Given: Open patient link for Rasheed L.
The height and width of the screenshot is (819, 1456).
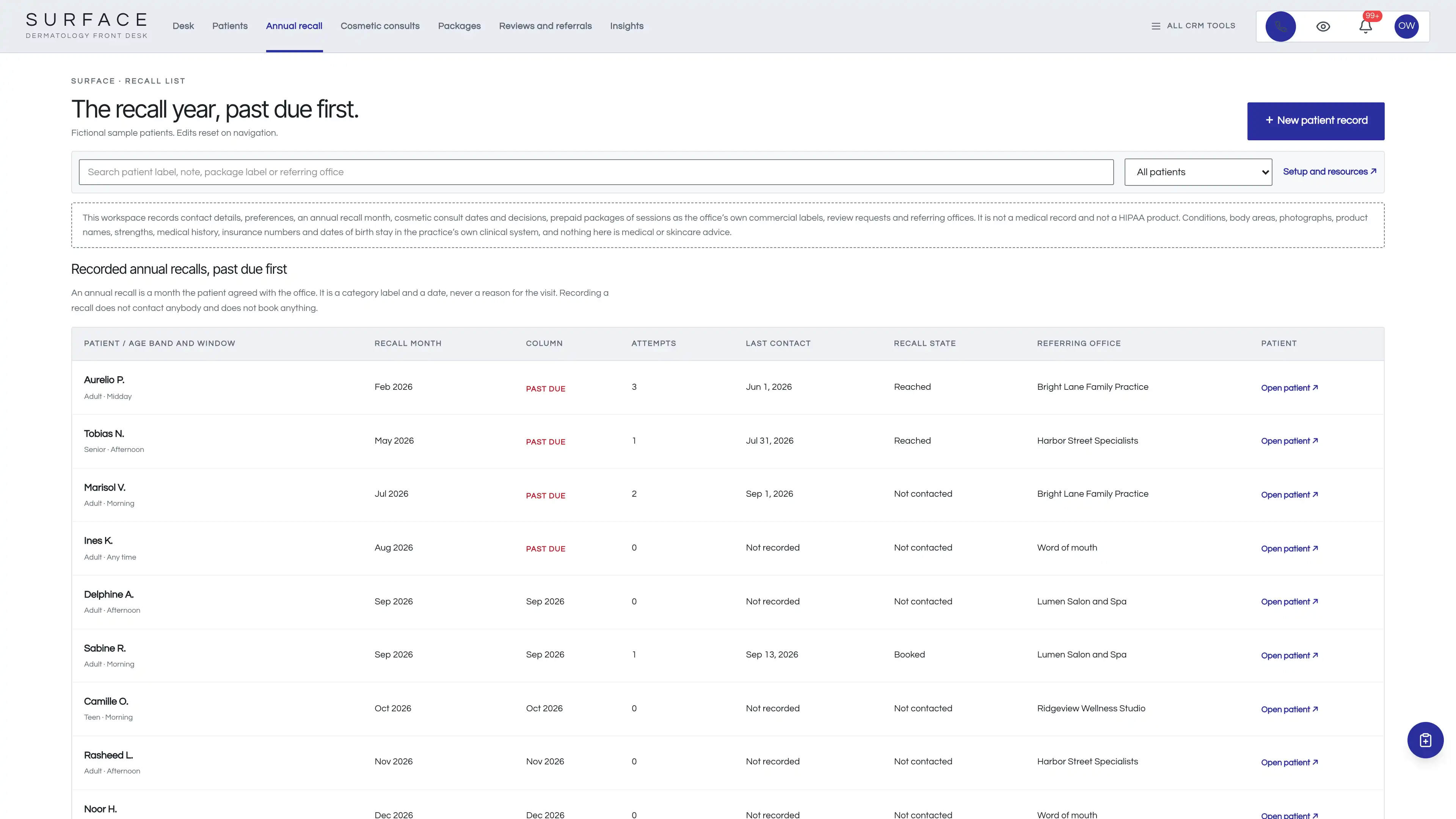Looking at the screenshot, I should (x=1289, y=762).
